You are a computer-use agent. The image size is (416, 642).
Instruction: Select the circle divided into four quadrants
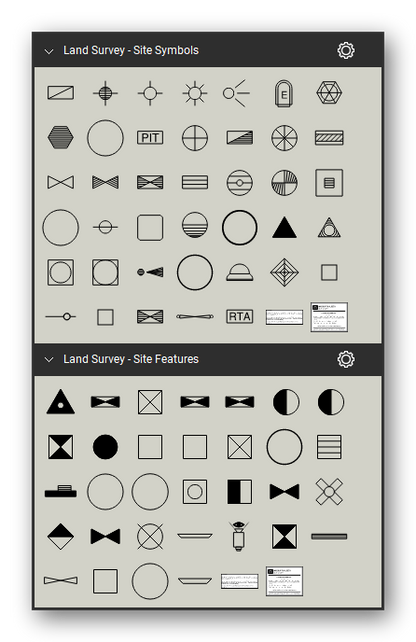point(195,138)
